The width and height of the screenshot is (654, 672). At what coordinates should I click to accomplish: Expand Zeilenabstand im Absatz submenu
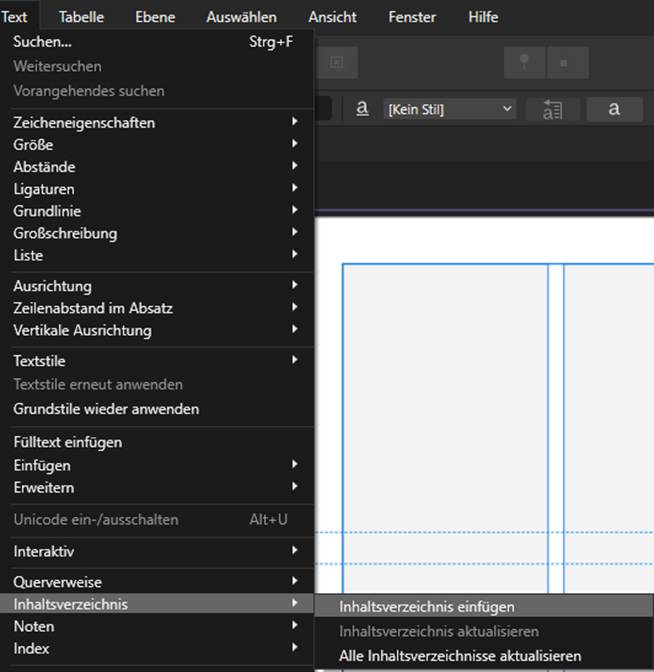(x=157, y=308)
